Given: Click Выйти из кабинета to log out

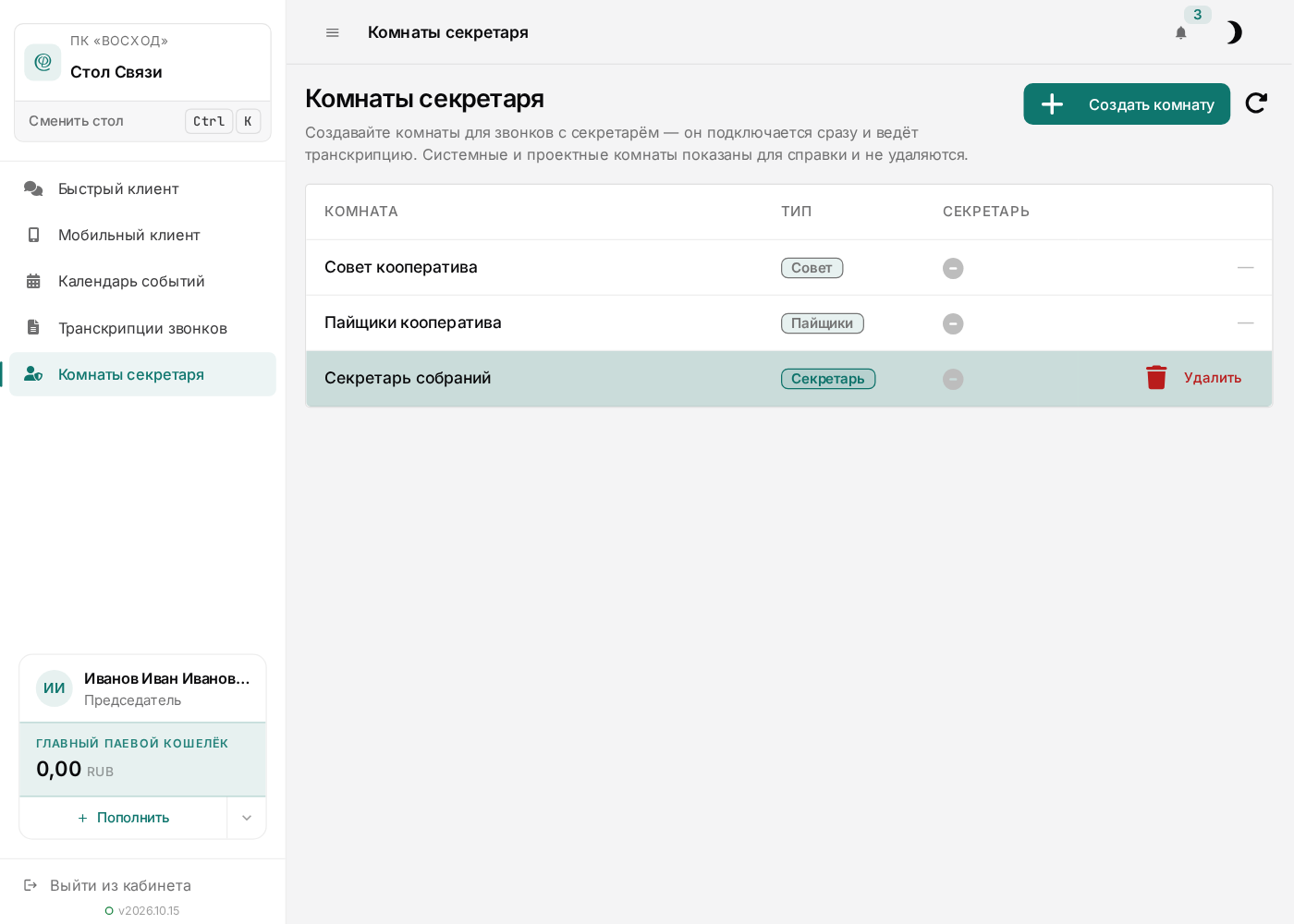Looking at the screenshot, I should tap(120, 885).
